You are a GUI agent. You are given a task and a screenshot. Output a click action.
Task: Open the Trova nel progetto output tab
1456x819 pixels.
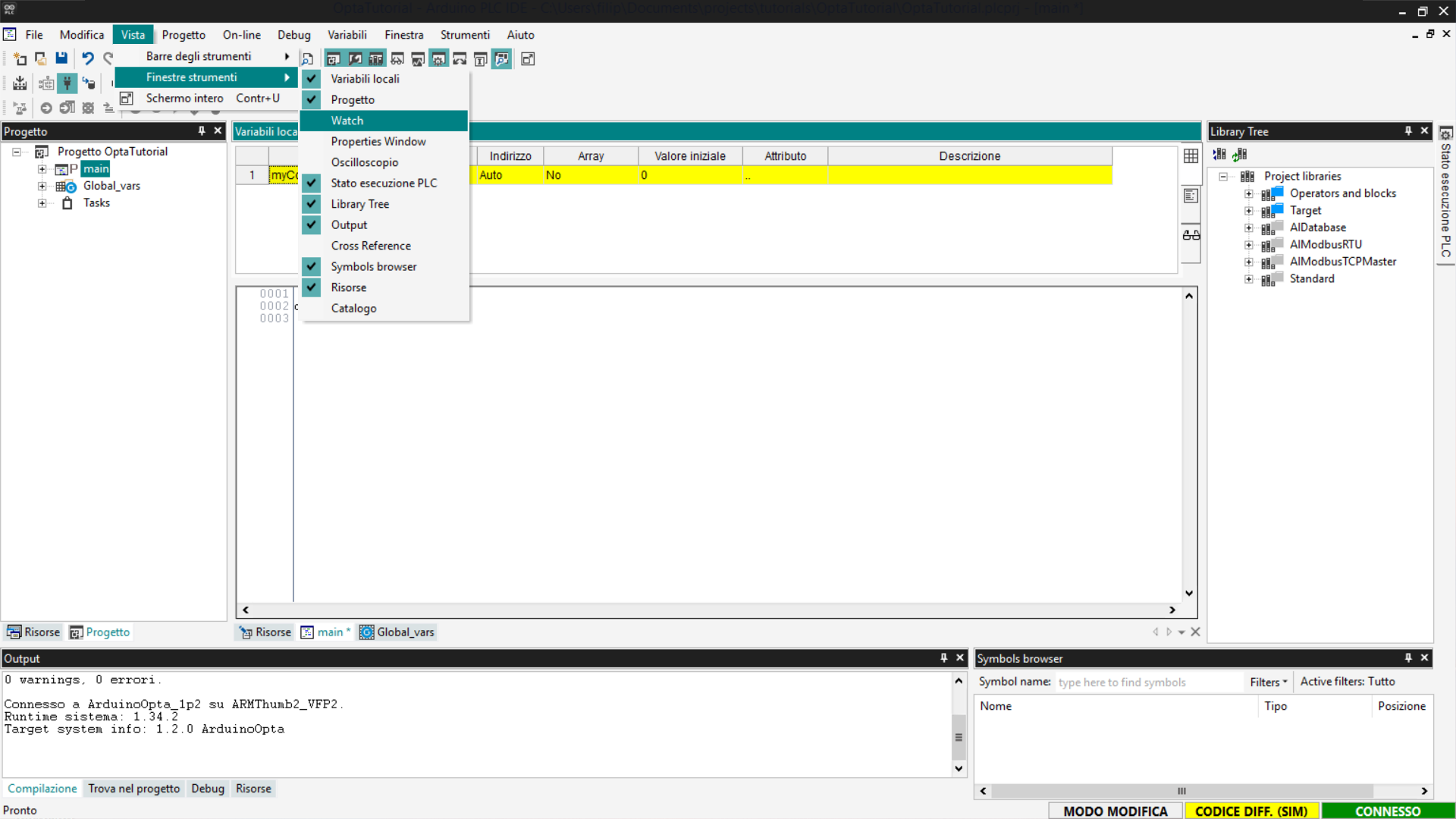(x=133, y=789)
